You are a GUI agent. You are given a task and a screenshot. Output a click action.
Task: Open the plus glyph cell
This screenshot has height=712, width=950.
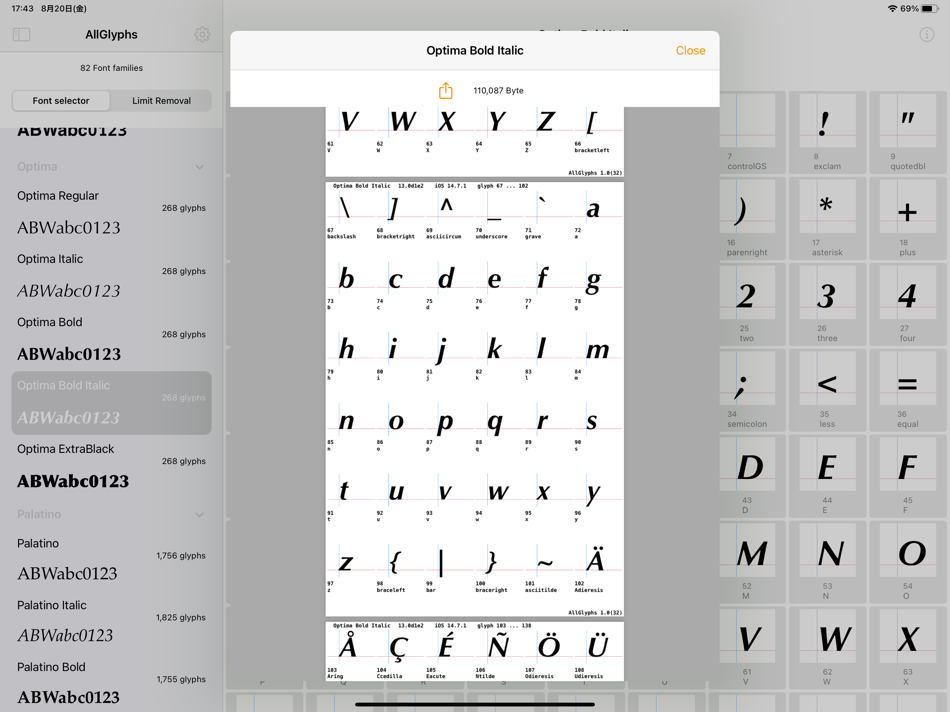click(x=907, y=219)
